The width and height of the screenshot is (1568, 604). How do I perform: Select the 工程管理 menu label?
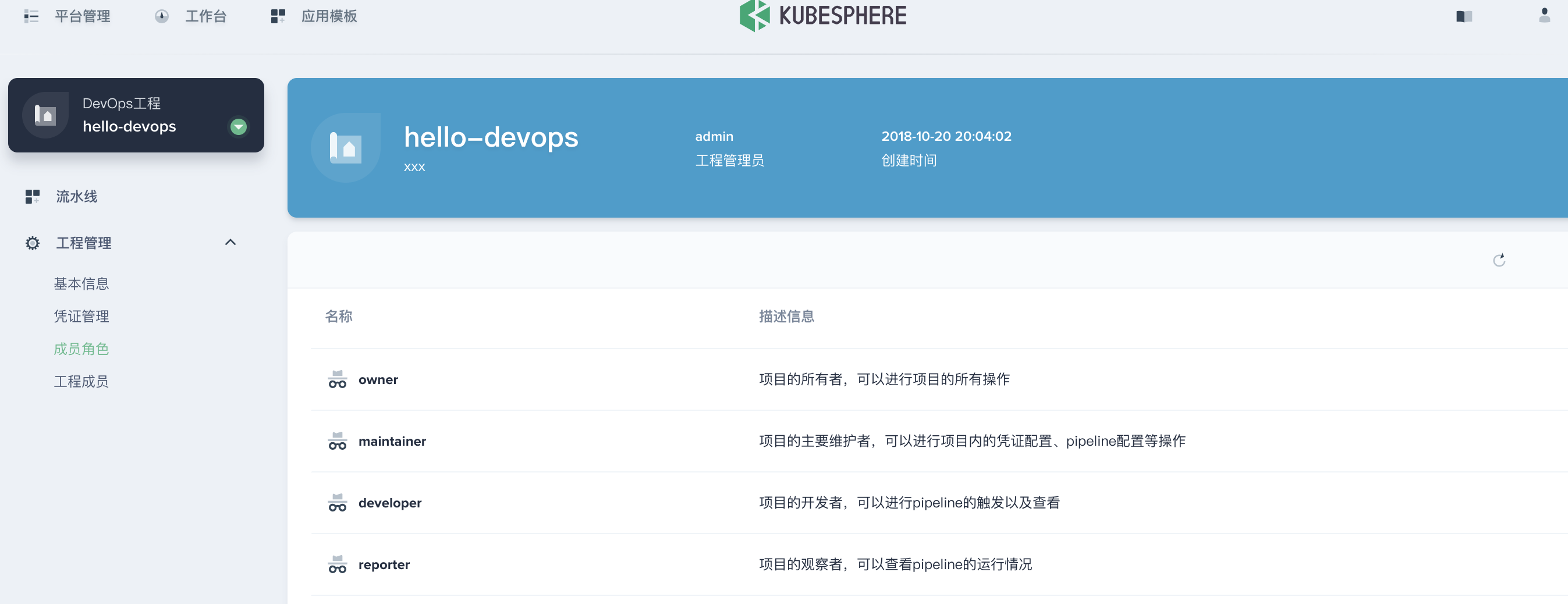[84, 243]
